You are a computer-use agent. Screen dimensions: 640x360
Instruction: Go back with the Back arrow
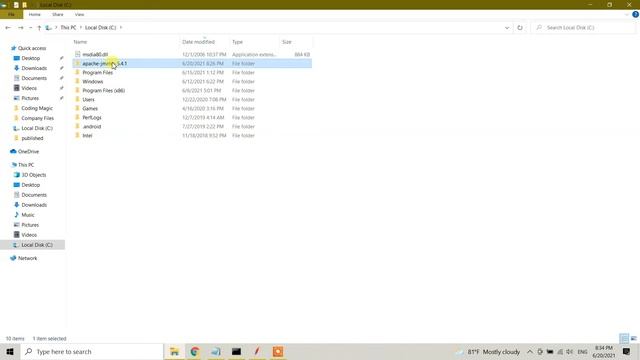point(8,28)
